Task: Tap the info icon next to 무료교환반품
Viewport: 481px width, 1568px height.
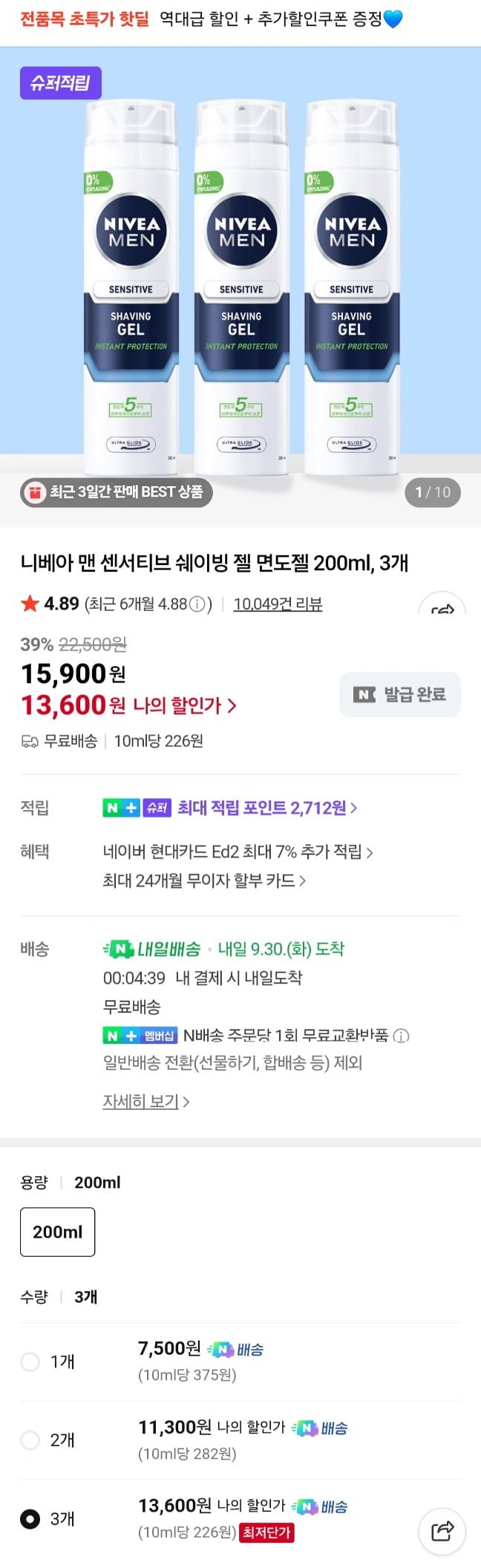Action: pyautogui.click(x=401, y=1036)
